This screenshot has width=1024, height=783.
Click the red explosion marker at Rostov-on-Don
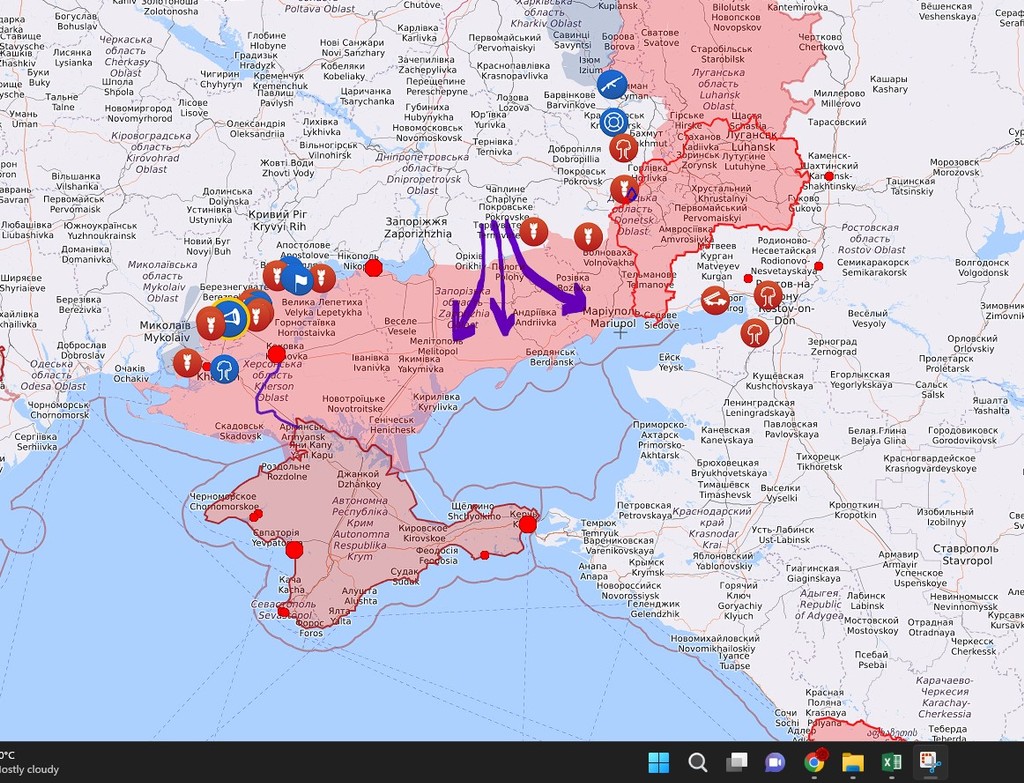tap(768, 295)
